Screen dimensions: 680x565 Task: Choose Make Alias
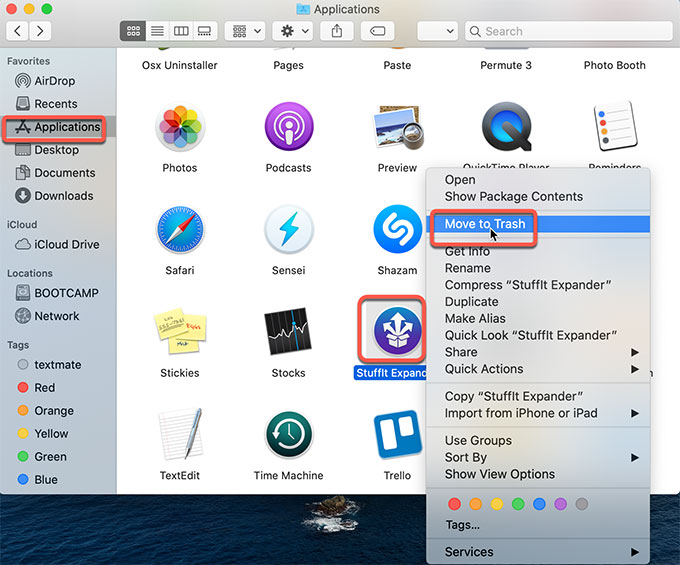538,319
